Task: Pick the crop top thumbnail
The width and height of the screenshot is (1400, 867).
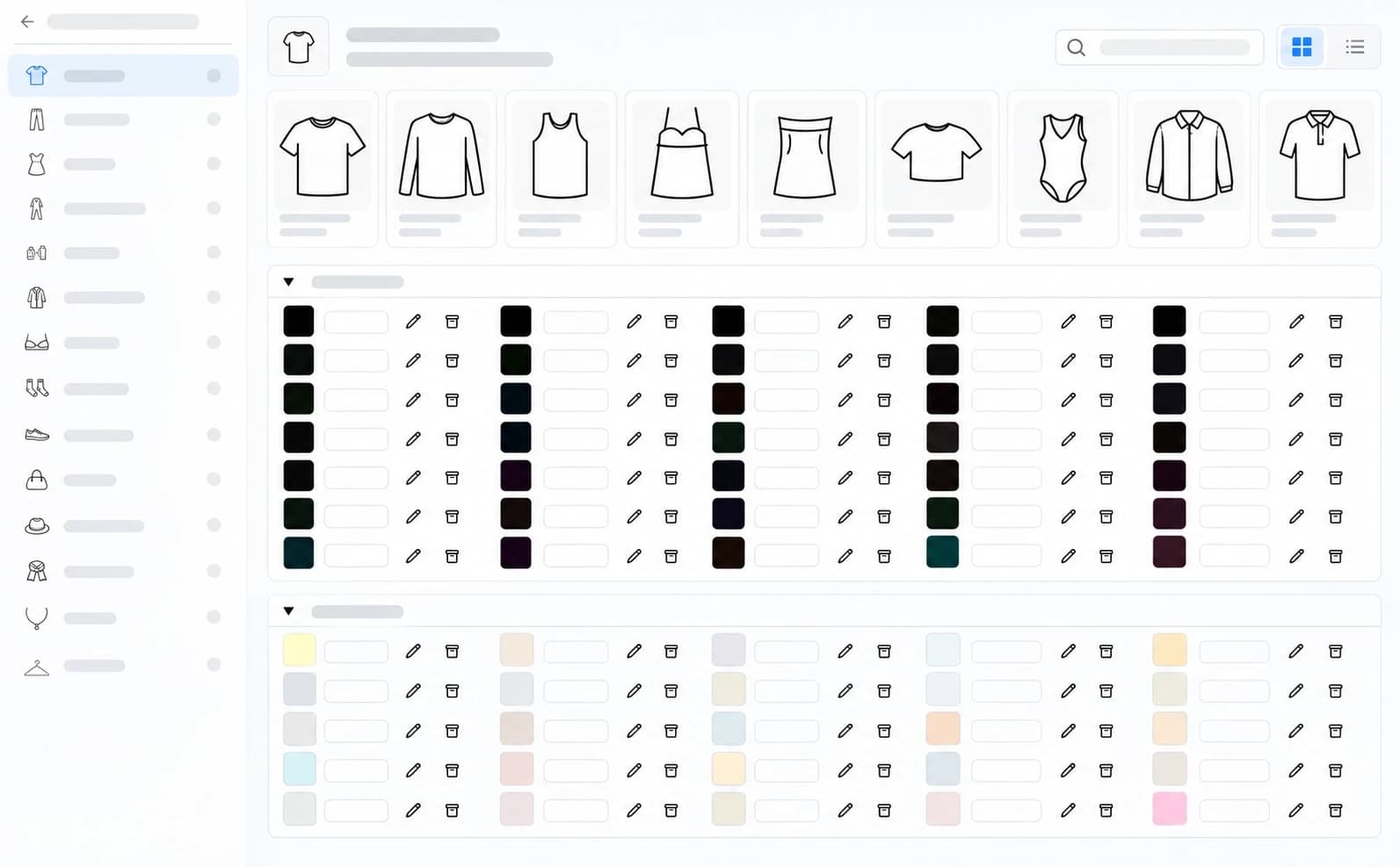Action: (x=936, y=169)
